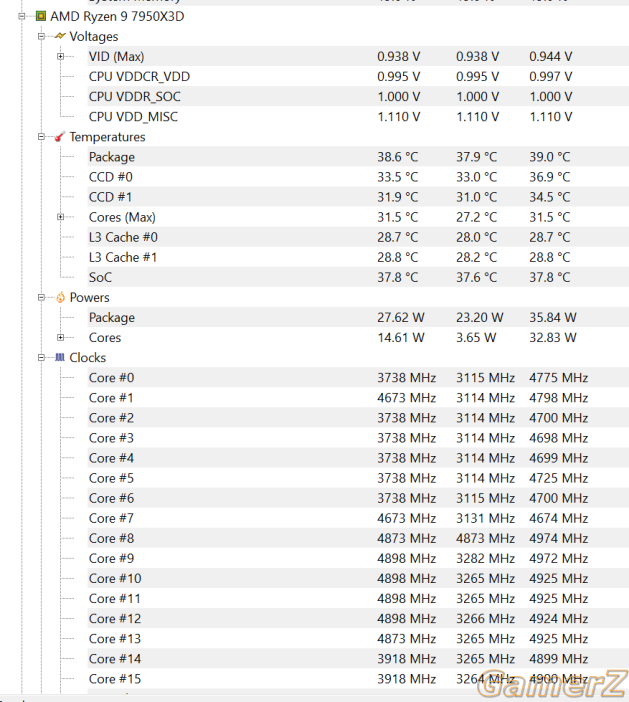Collapse the Temperatures section
This screenshot has width=629, height=702.
(41, 137)
